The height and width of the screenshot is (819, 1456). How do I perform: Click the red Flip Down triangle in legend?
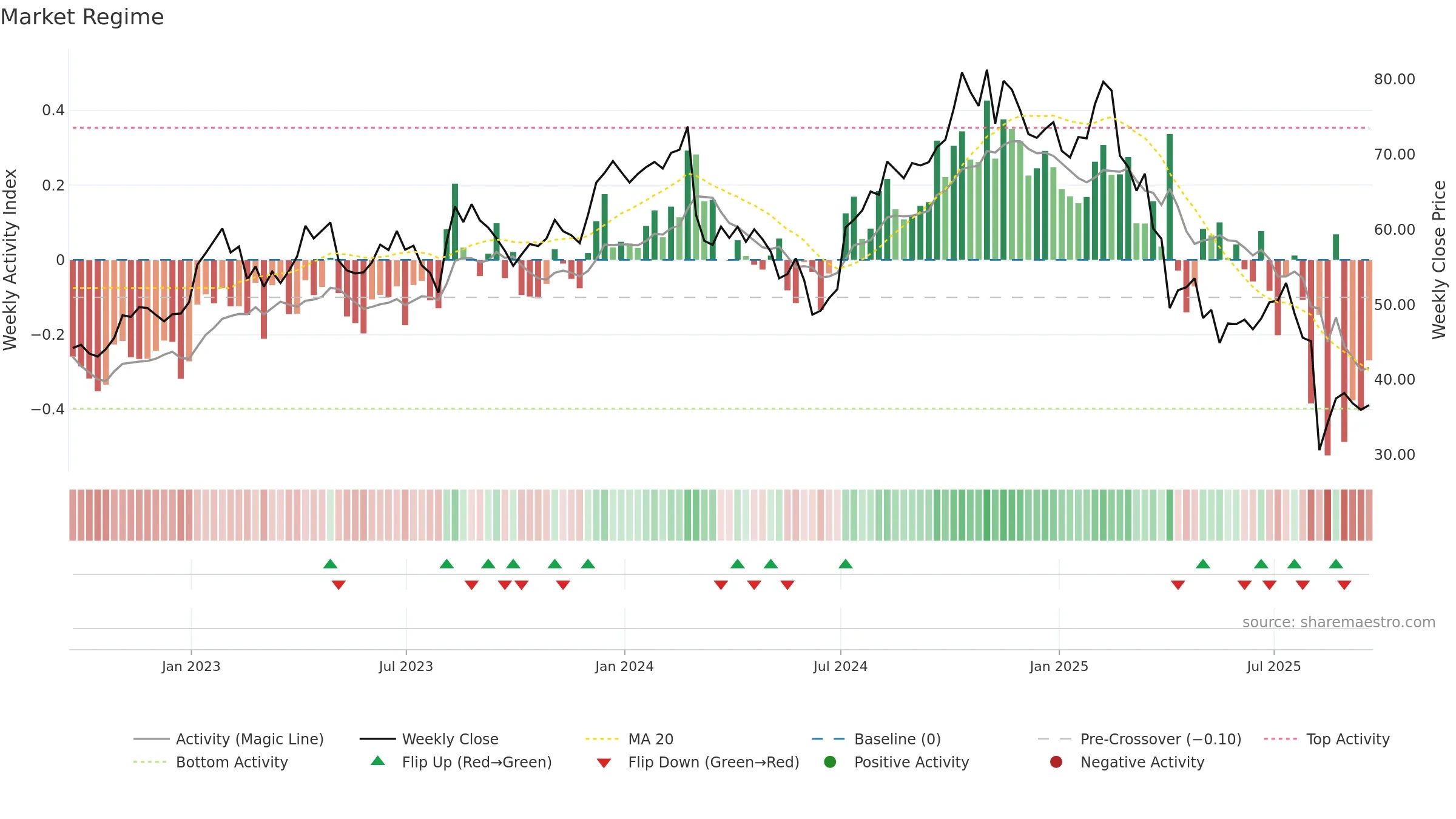pyautogui.click(x=604, y=763)
